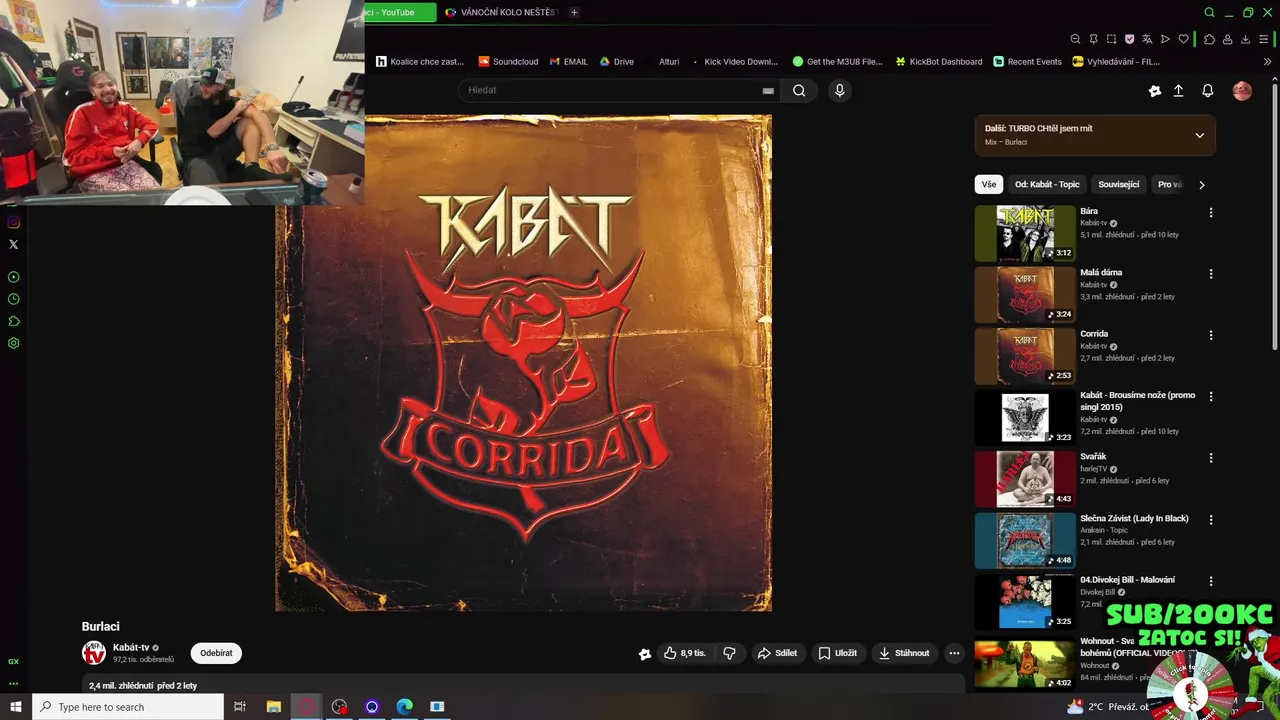The height and width of the screenshot is (720, 1280).
Task: Open options for '04.Divokej Bill - Malování'
Action: click(1211, 581)
